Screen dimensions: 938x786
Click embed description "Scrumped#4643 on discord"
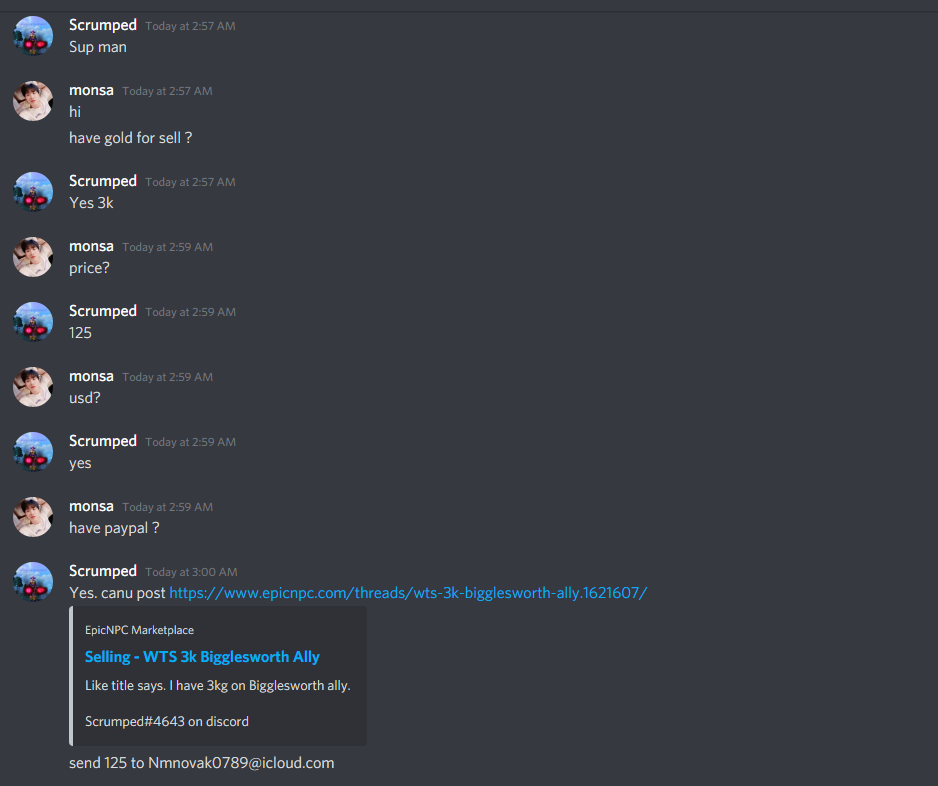(167, 721)
